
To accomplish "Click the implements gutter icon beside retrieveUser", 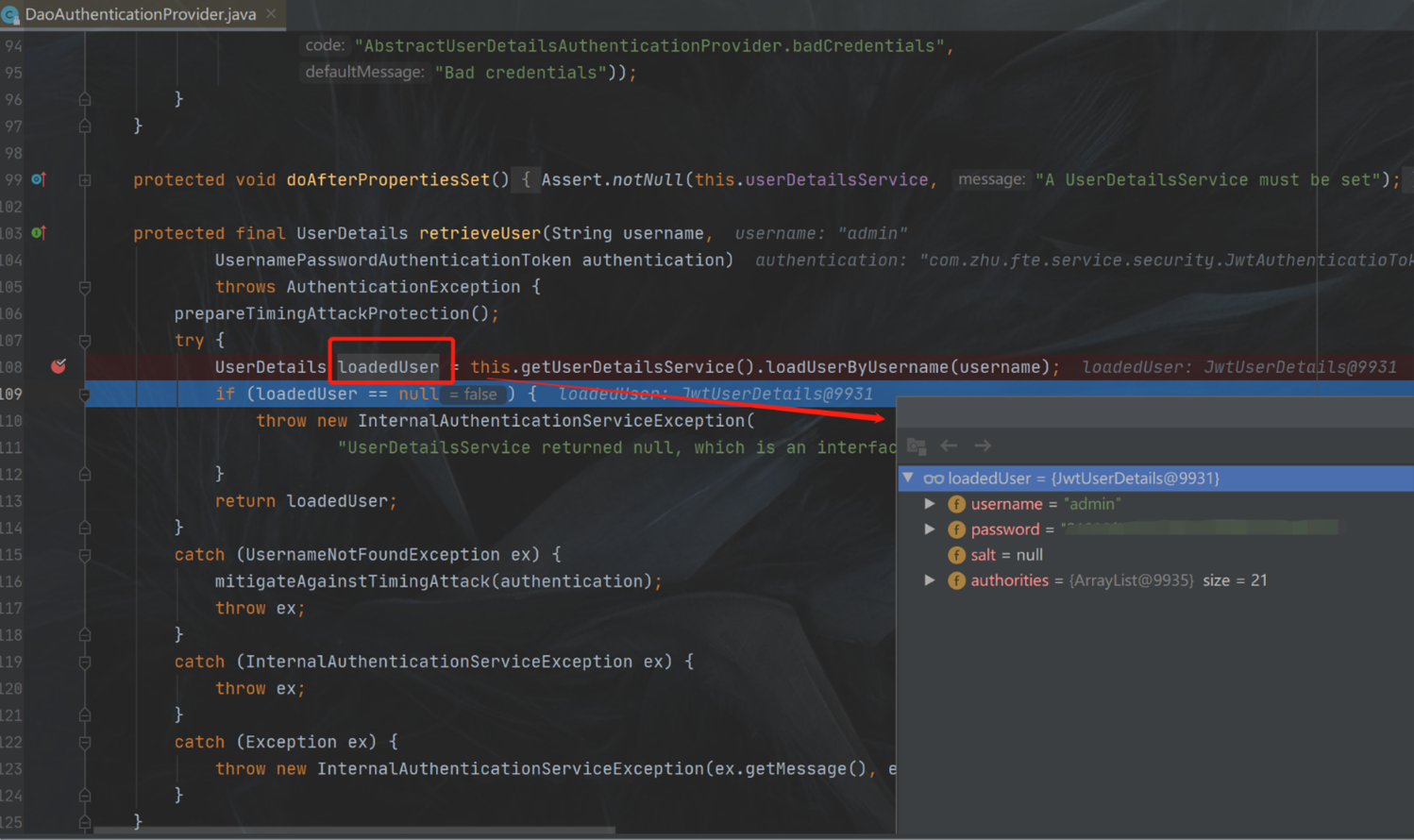I will (39, 232).
